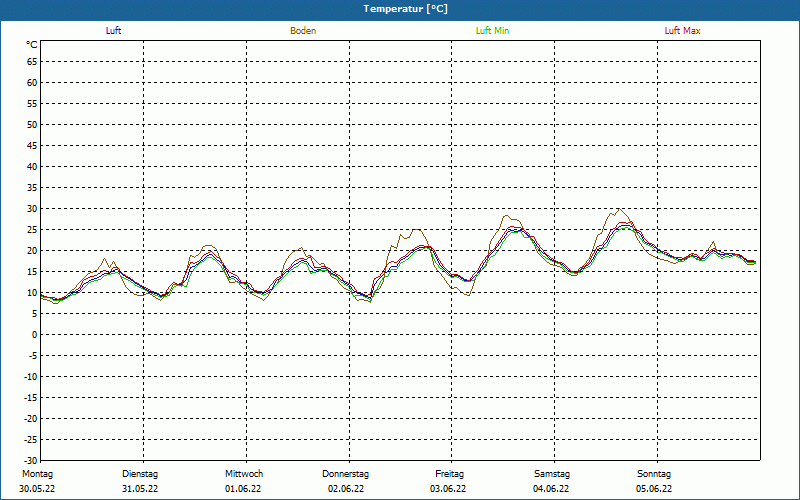The width and height of the screenshot is (800, 500).
Task: Select the green 'Luft Min' legend label
Action: [492, 31]
